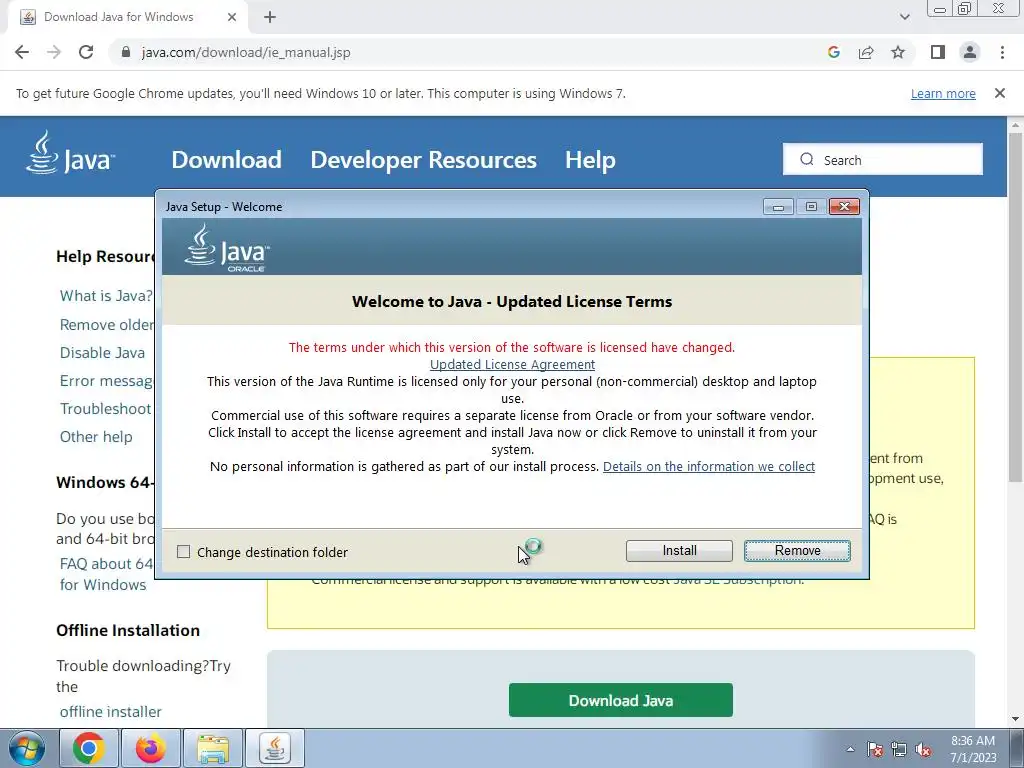This screenshot has height=768, width=1024.
Task: Click the page vertical scrollbar thumb
Action: [x=1015, y=307]
